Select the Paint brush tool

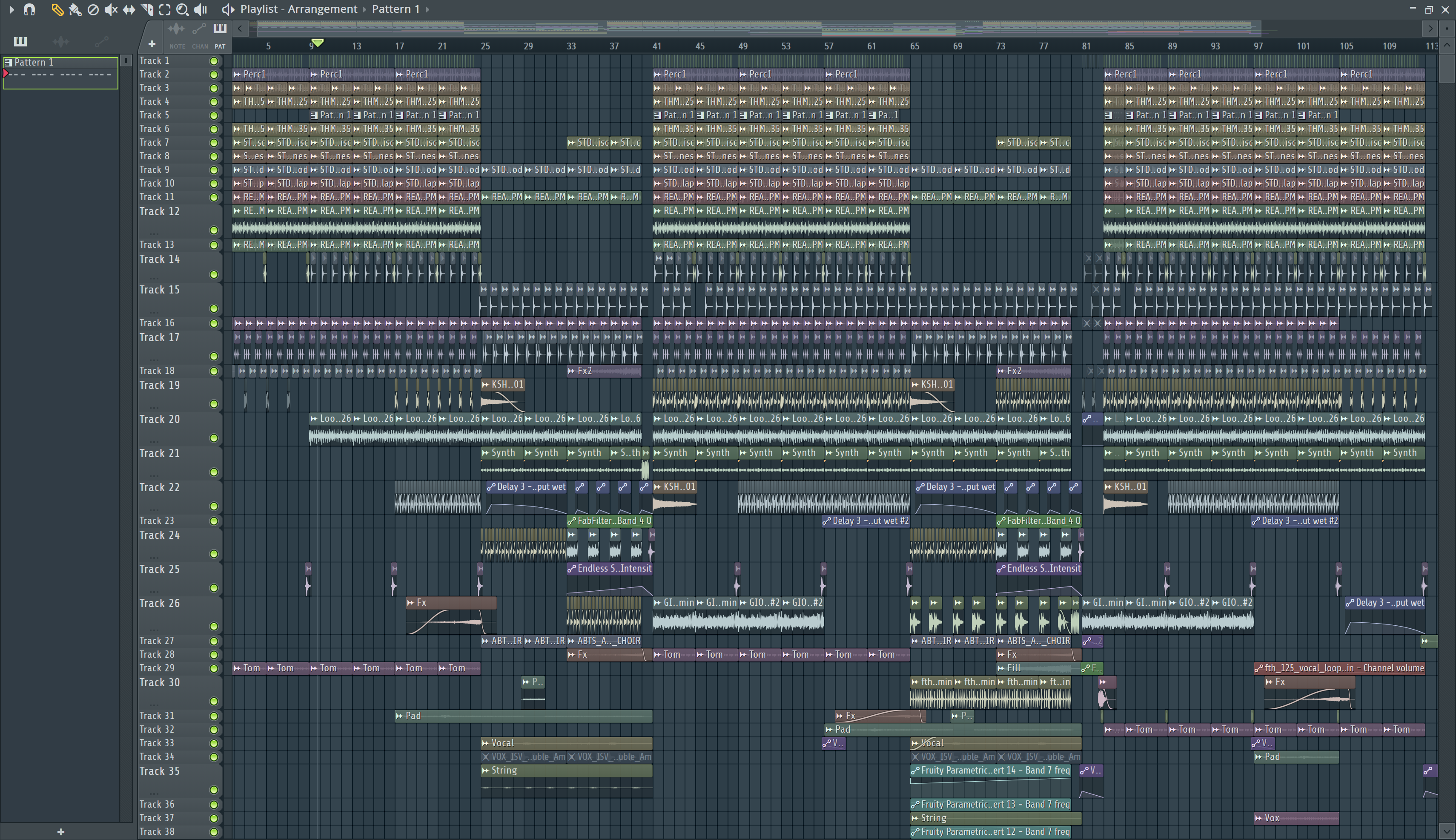(x=75, y=9)
